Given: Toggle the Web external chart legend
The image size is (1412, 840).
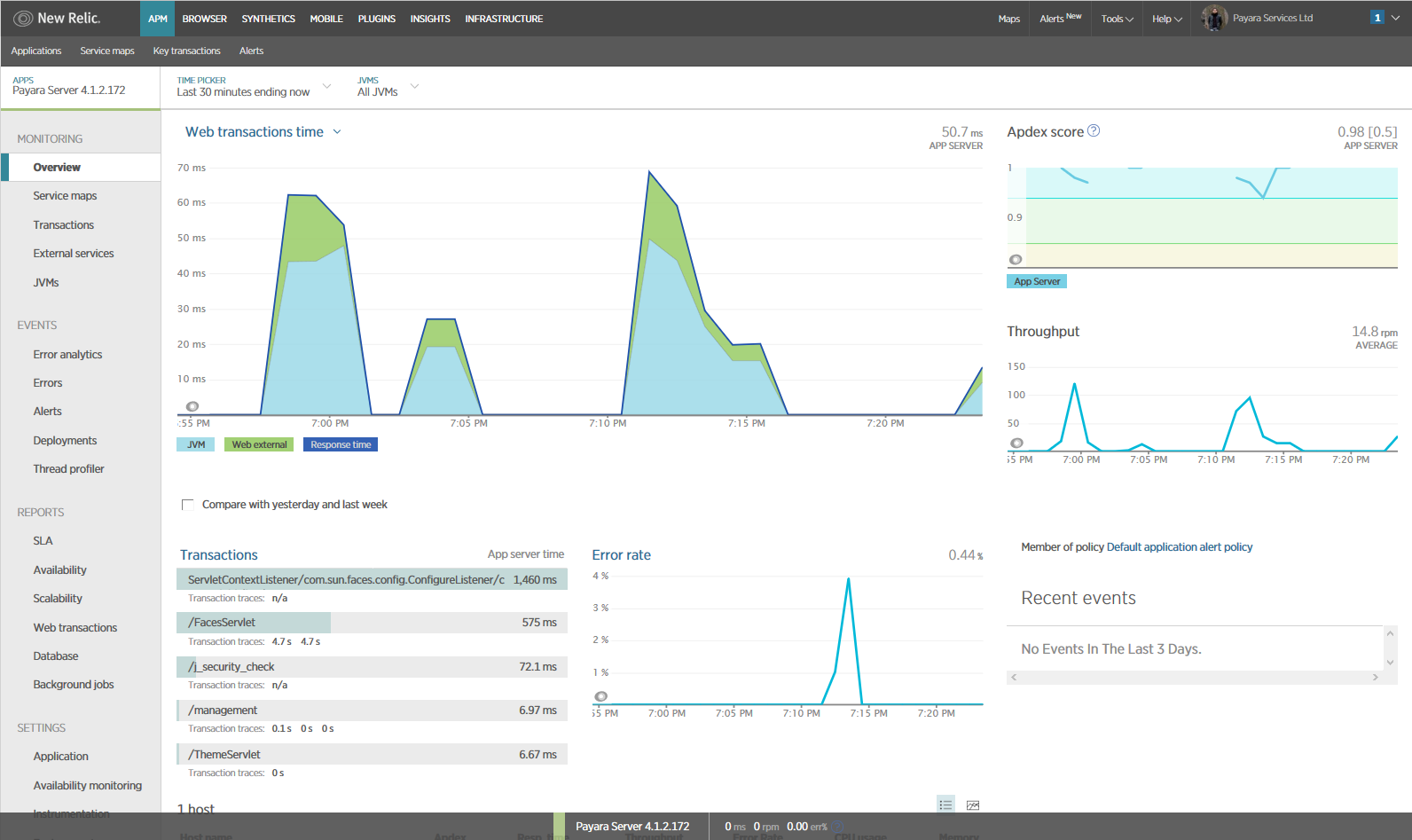Looking at the screenshot, I should (x=259, y=444).
